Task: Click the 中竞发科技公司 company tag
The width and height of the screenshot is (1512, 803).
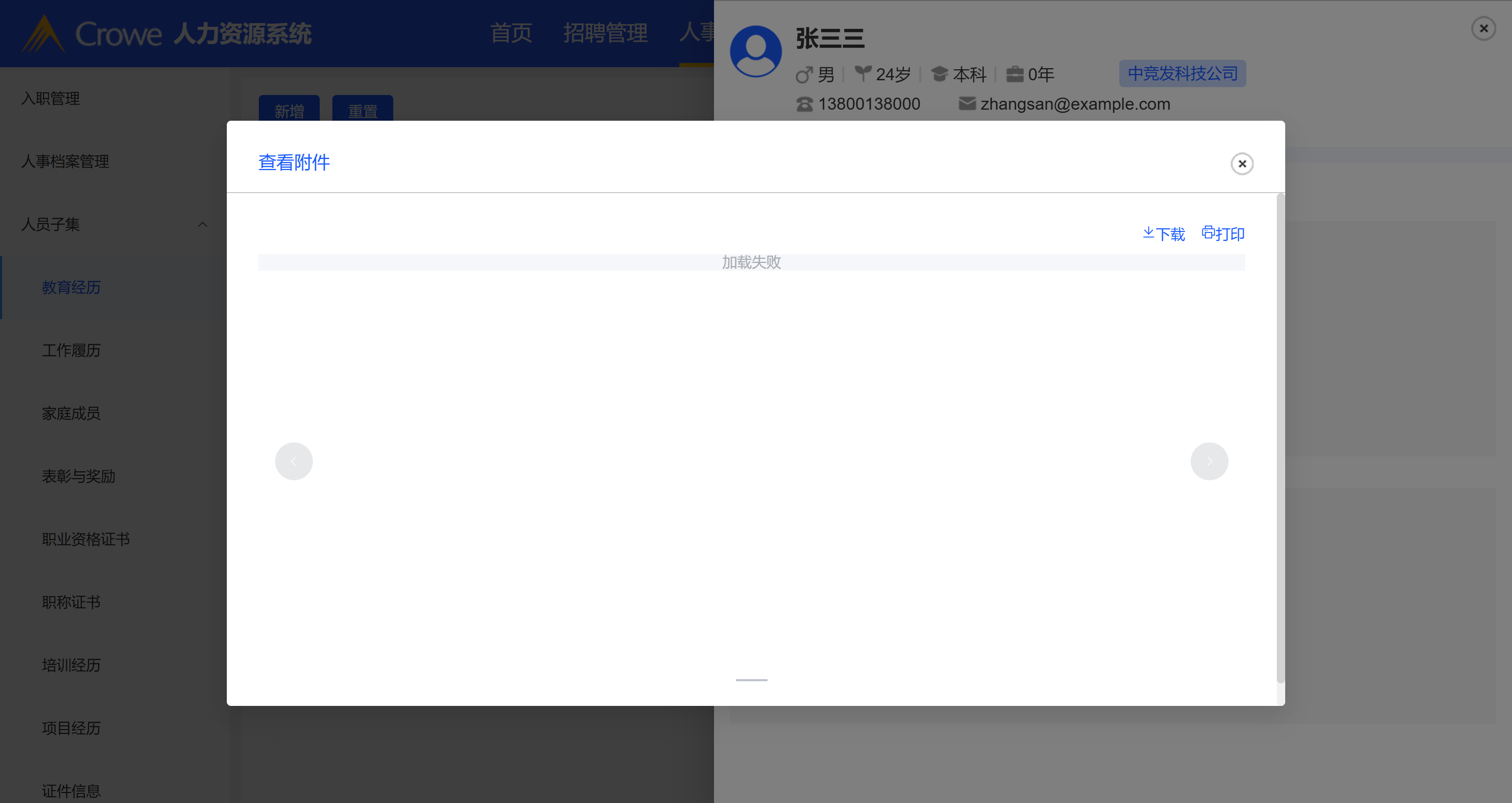Action: click(x=1182, y=74)
